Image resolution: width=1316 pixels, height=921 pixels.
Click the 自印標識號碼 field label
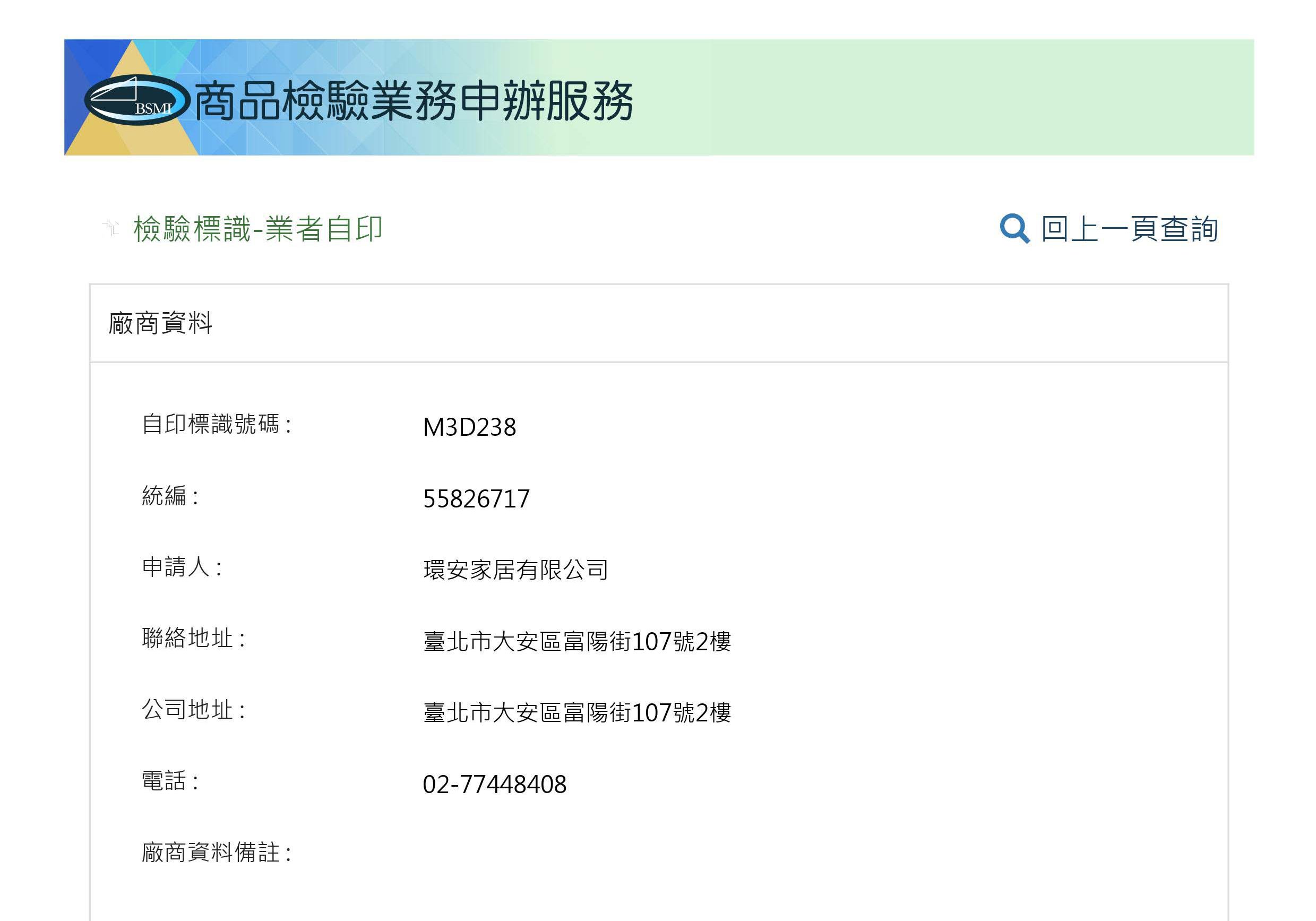217,425
